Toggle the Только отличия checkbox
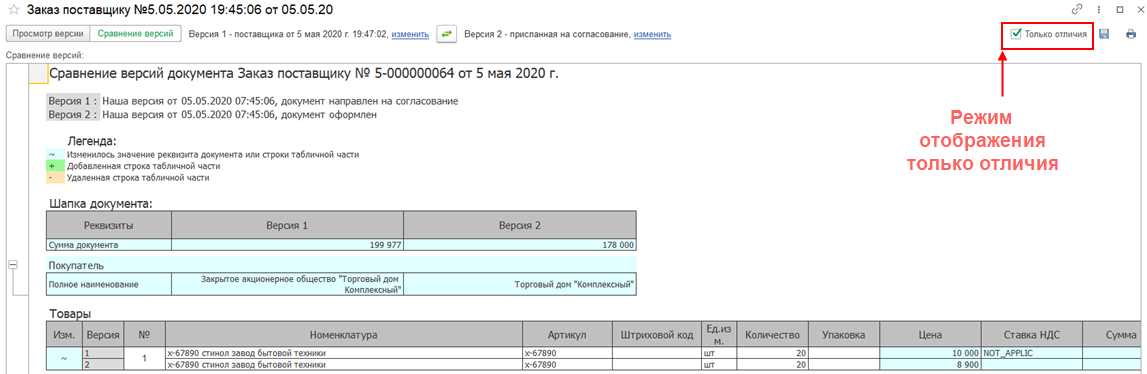1147x374 pixels. click(1016, 34)
